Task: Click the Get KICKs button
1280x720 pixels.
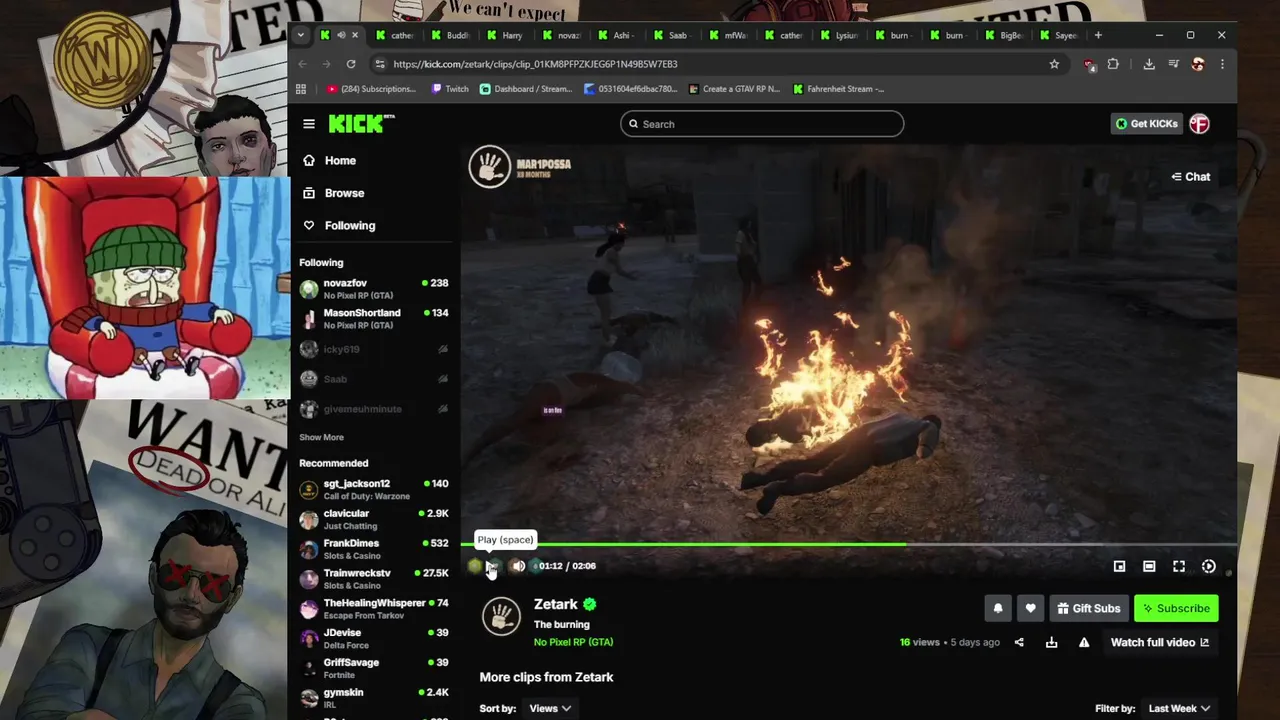Action: coord(1147,124)
